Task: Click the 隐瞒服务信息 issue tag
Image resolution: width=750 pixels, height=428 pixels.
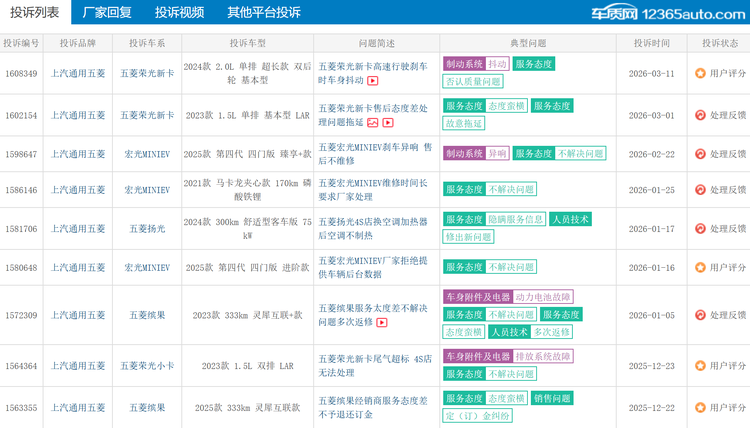Action: click(516, 220)
